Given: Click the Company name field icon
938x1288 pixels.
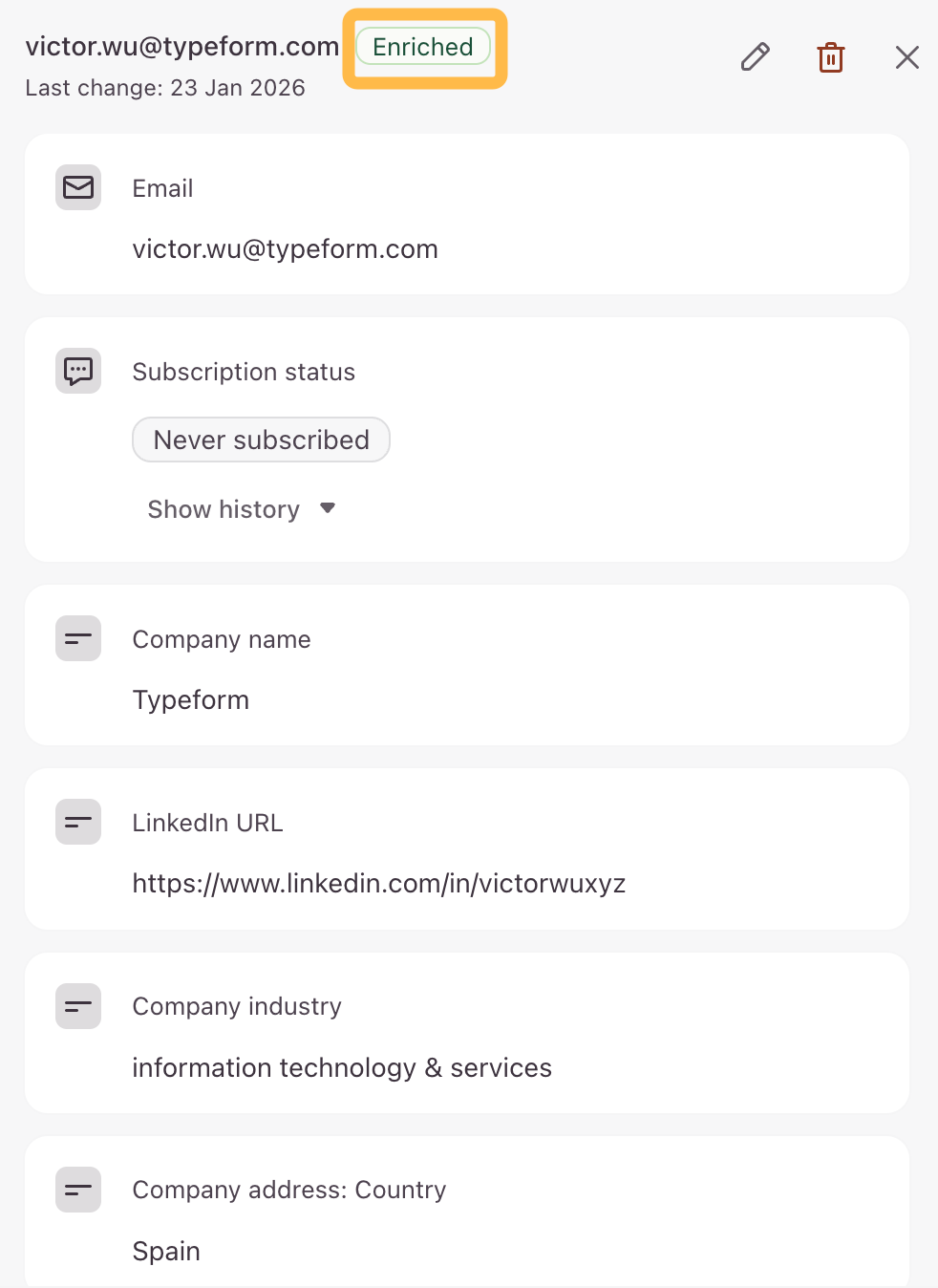Looking at the screenshot, I should click(x=78, y=638).
